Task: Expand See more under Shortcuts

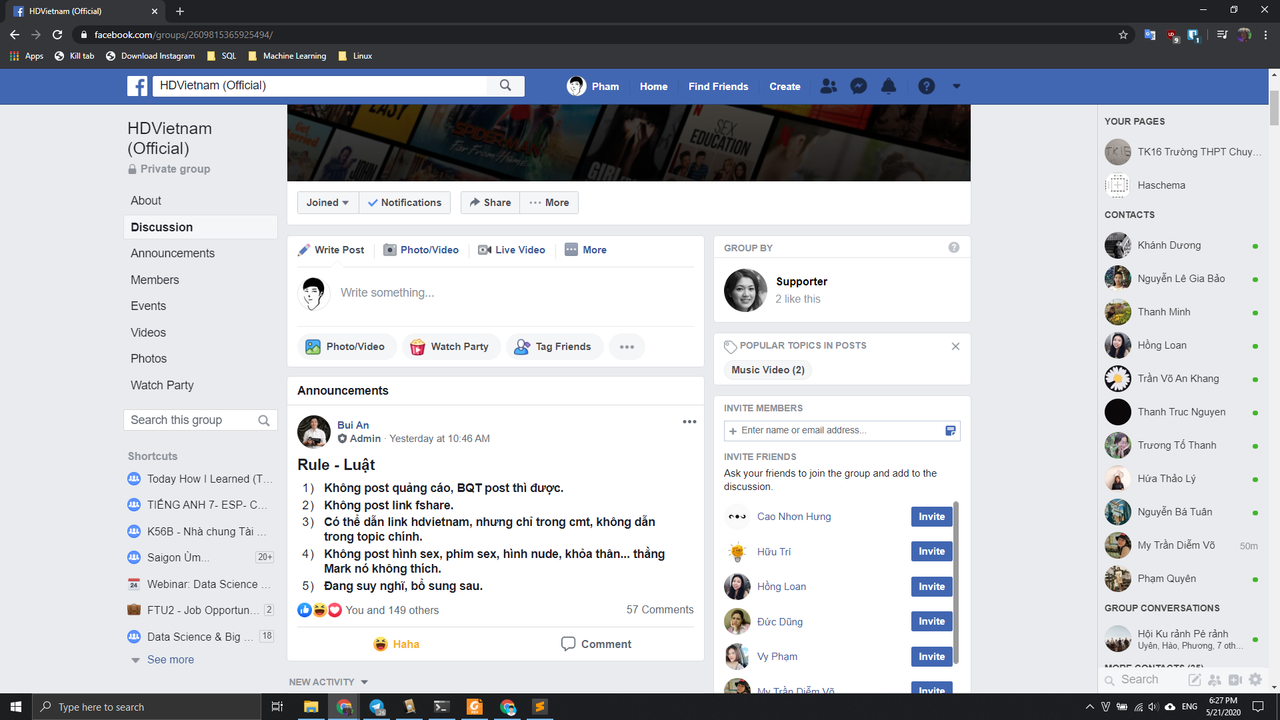Action: [x=170, y=660]
